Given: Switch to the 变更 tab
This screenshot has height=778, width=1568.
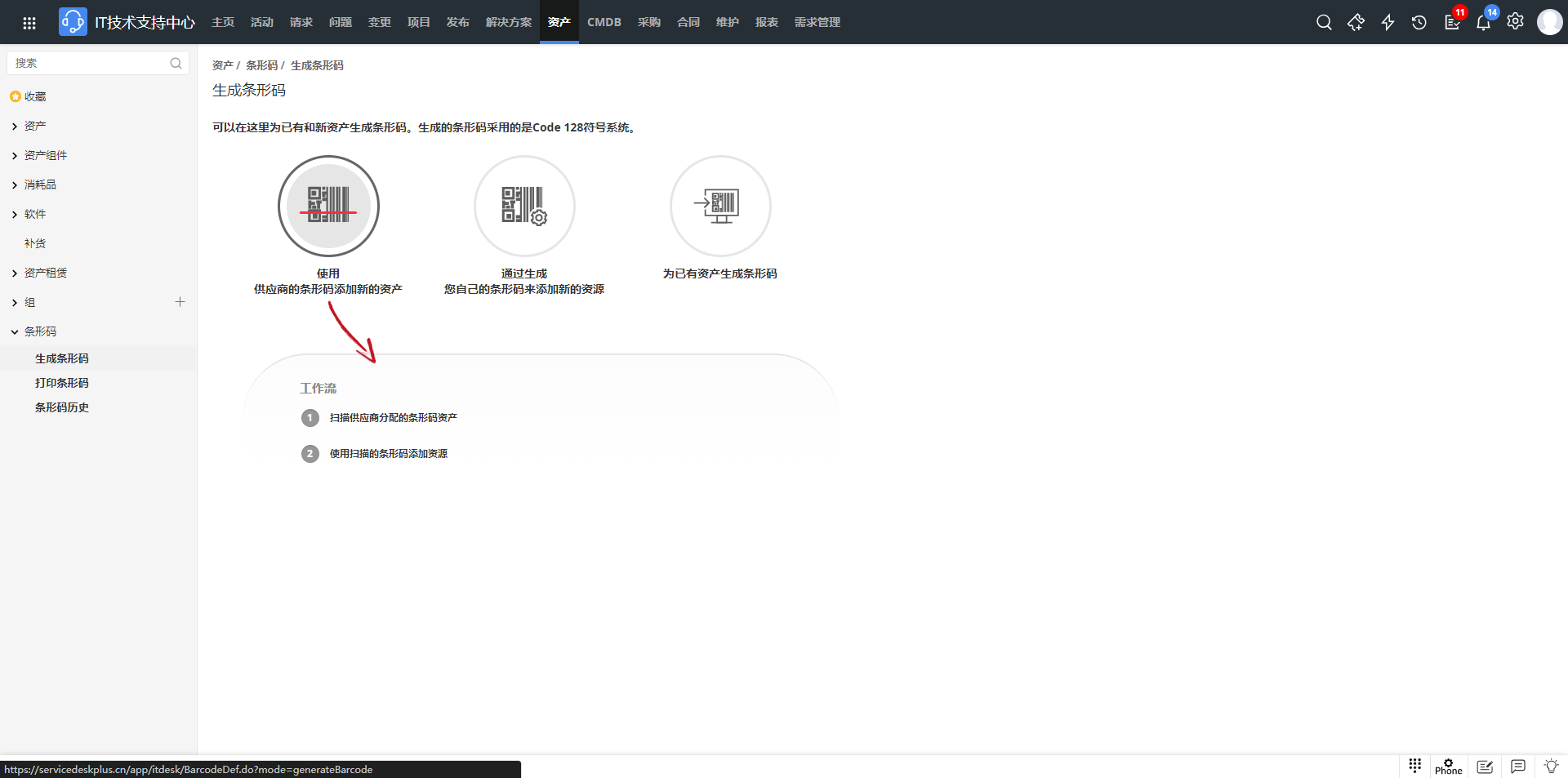Looking at the screenshot, I should tap(380, 22).
